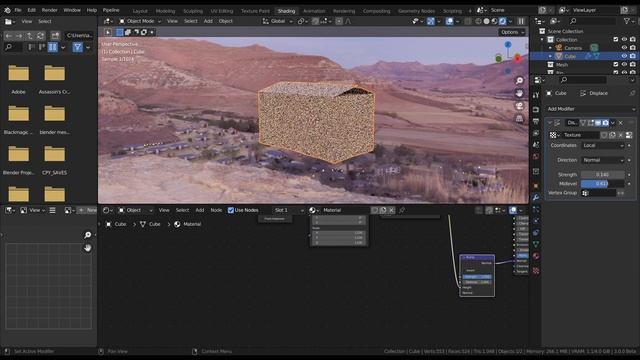This screenshot has width=640, height=360.
Task: Go back in file browser
Action: tap(9, 36)
